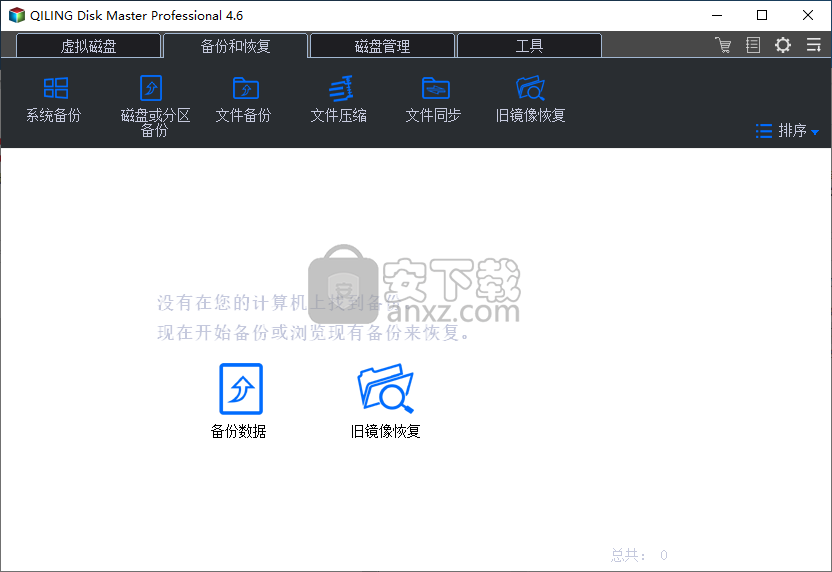Maximize the QILING Disk Master window
This screenshot has height=572, width=832.
point(762,15)
